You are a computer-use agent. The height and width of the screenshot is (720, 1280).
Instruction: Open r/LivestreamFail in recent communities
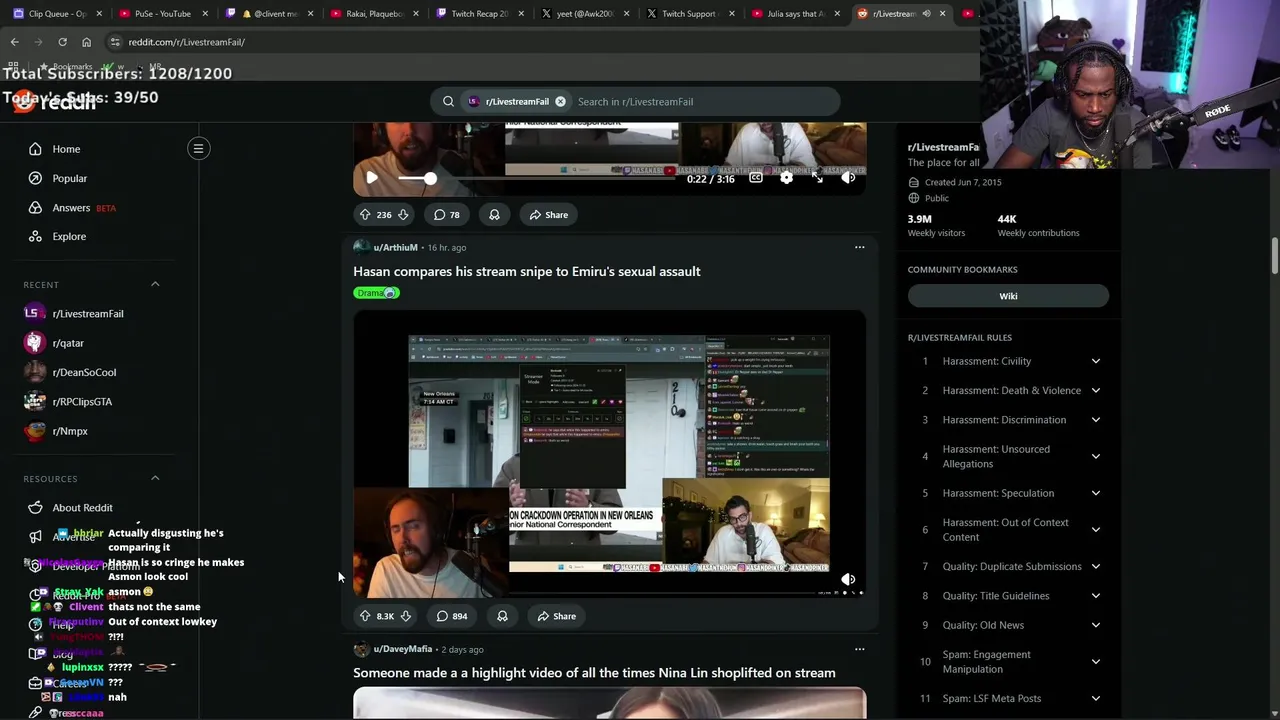pos(88,314)
